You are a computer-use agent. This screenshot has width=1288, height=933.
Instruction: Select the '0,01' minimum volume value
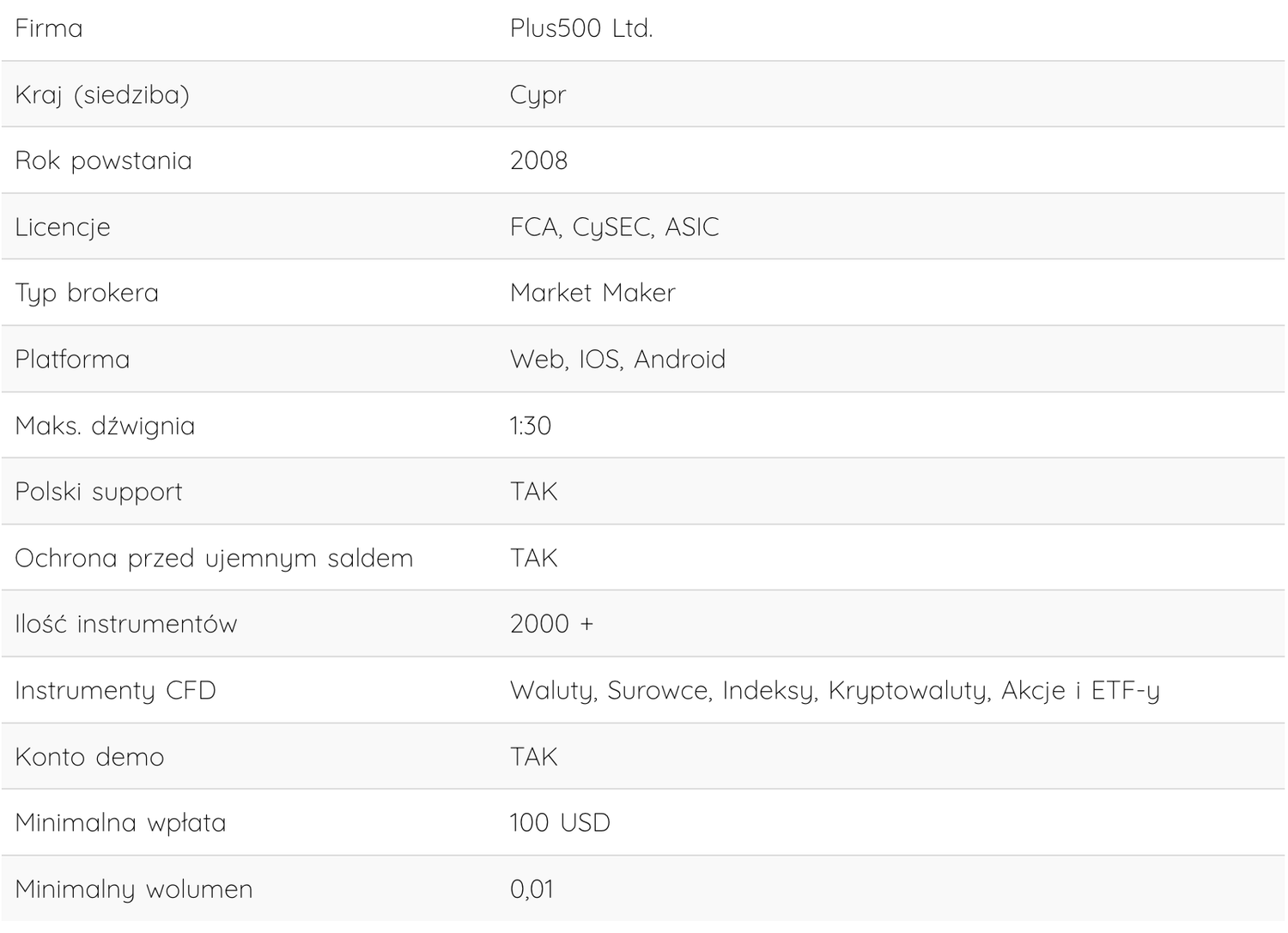[x=532, y=889]
